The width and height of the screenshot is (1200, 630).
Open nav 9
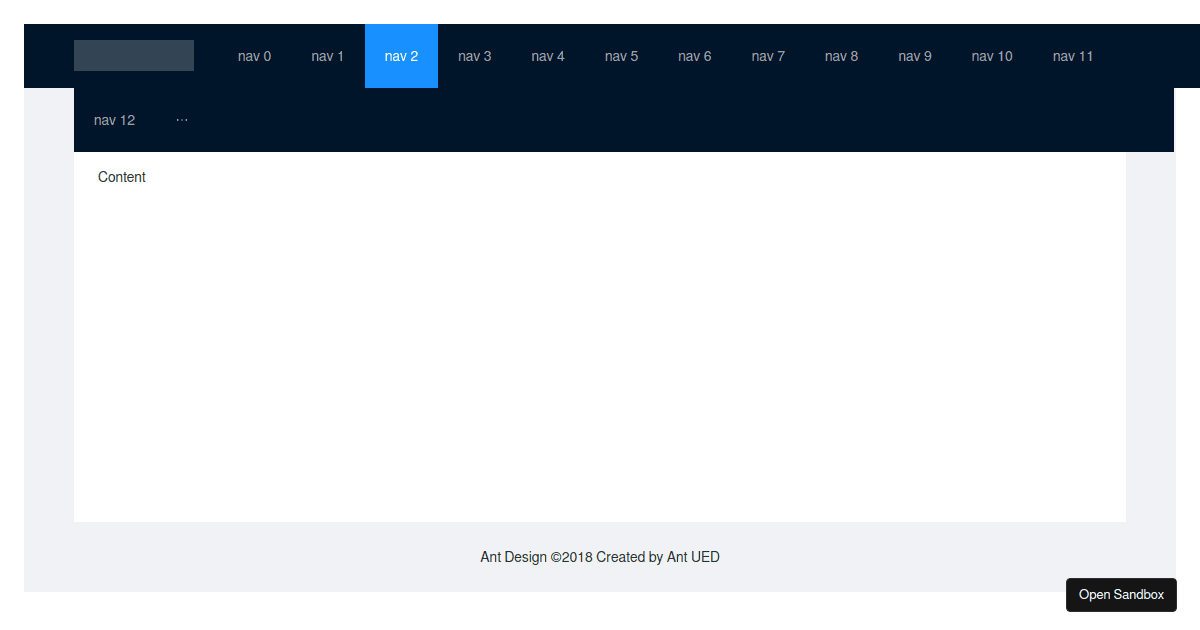tap(915, 56)
